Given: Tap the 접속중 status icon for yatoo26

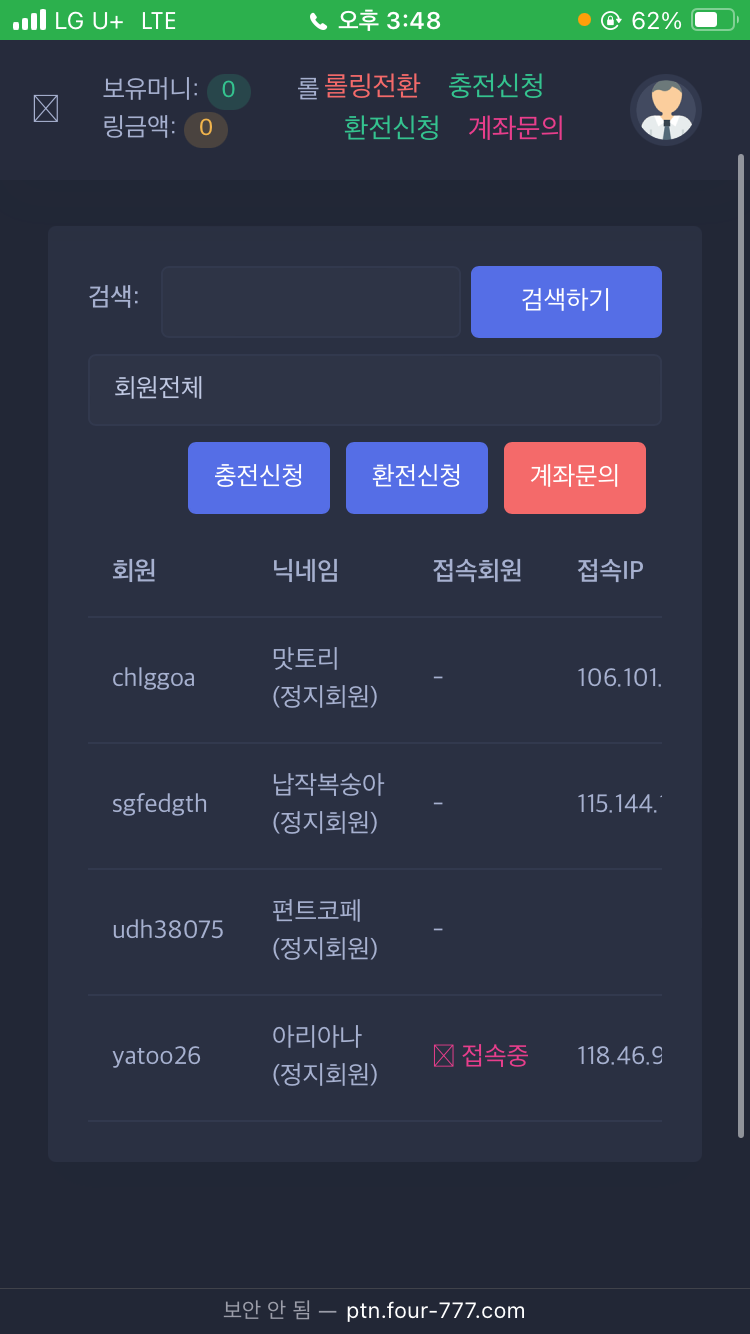Looking at the screenshot, I should click(444, 1056).
